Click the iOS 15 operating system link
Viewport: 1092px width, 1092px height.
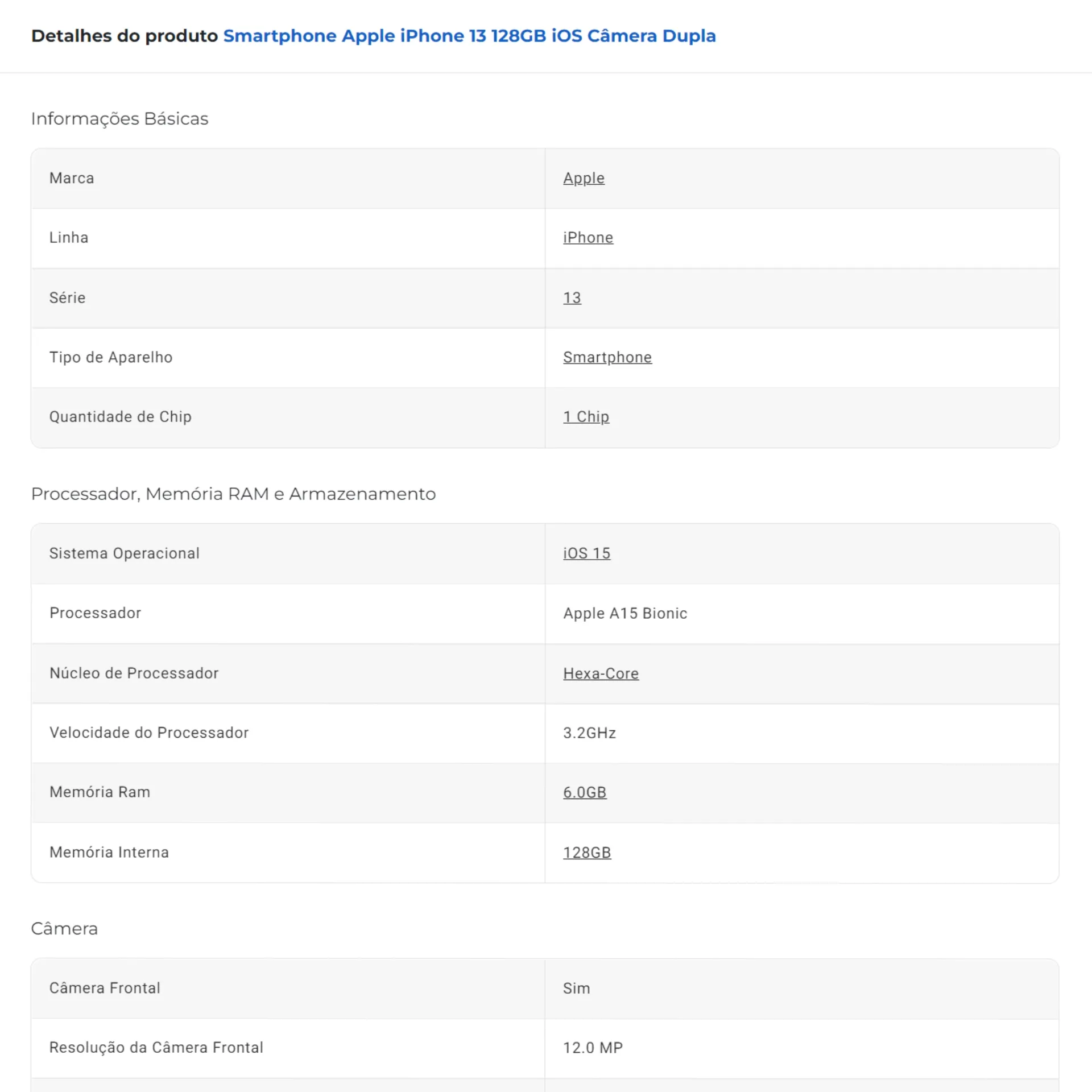tap(586, 553)
